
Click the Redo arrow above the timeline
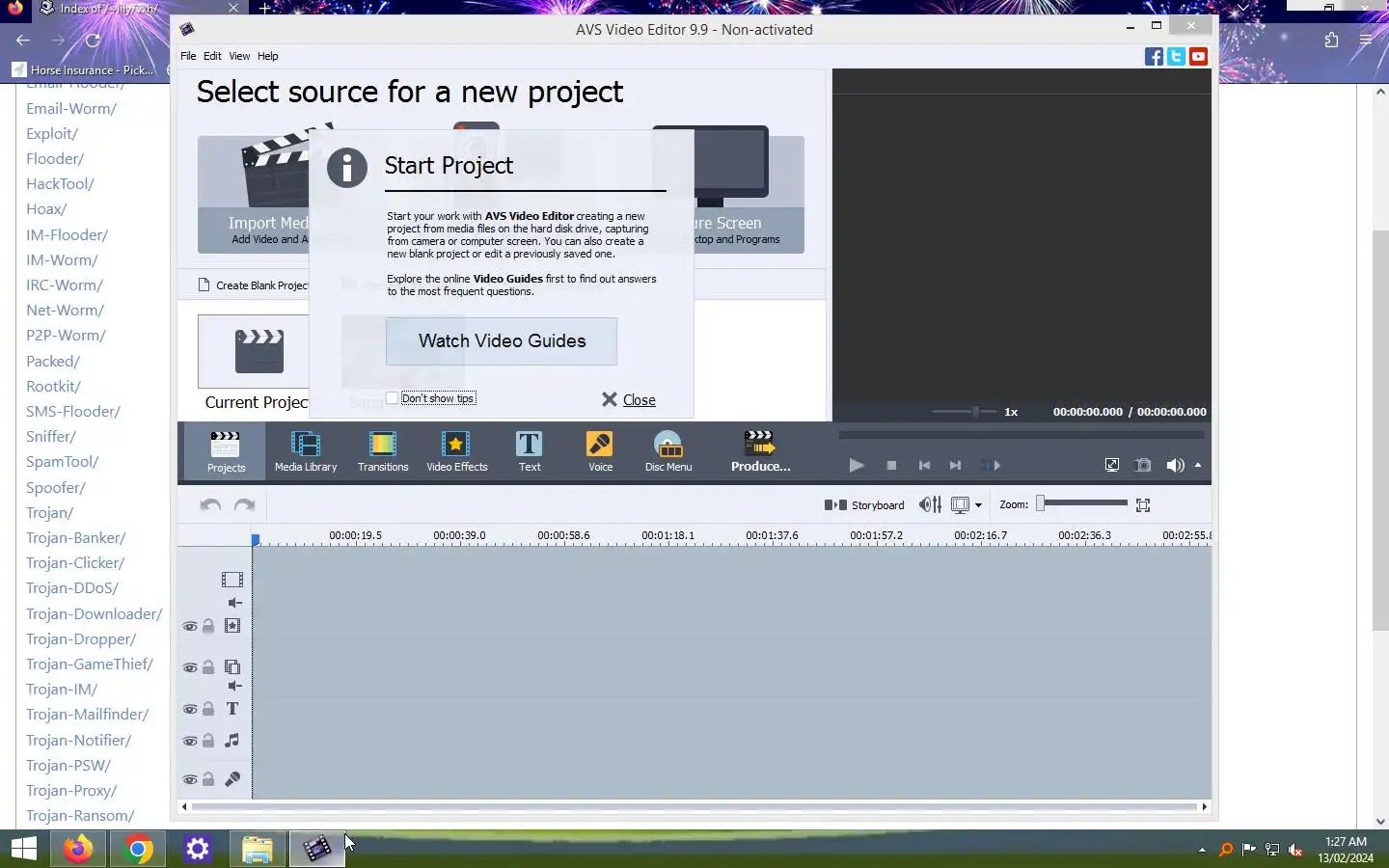click(x=245, y=504)
